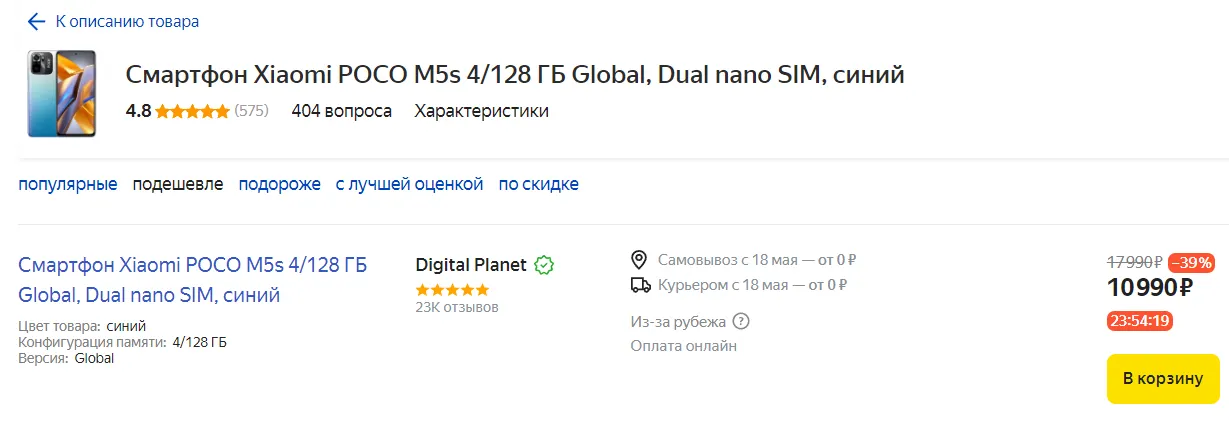Screen dimensions: 1229x421
Task: Click the product rating stars near 4.8
Action: pos(192,111)
